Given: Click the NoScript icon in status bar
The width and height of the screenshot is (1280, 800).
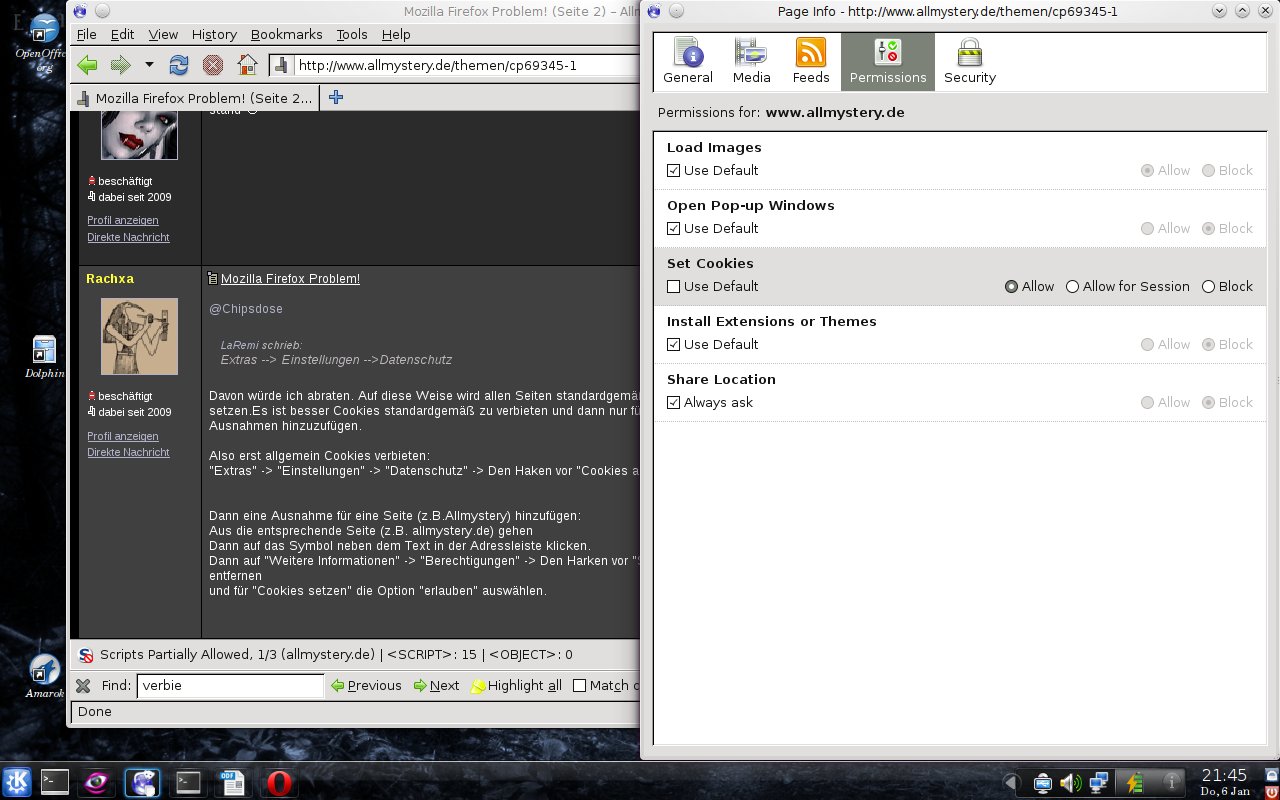Looking at the screenshot, I should coord(85,655).
